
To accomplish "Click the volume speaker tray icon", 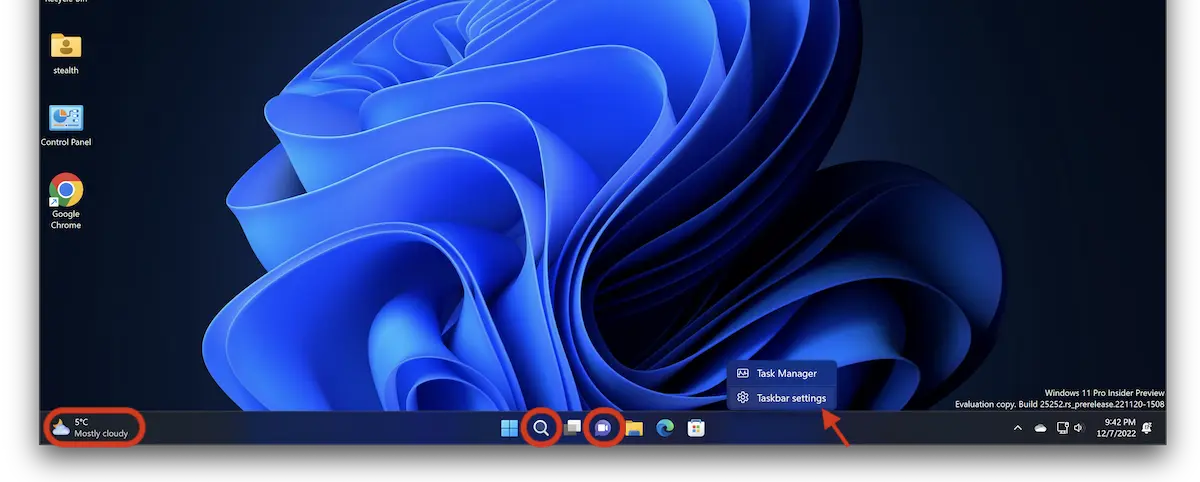I will [x=1079, y=428].
